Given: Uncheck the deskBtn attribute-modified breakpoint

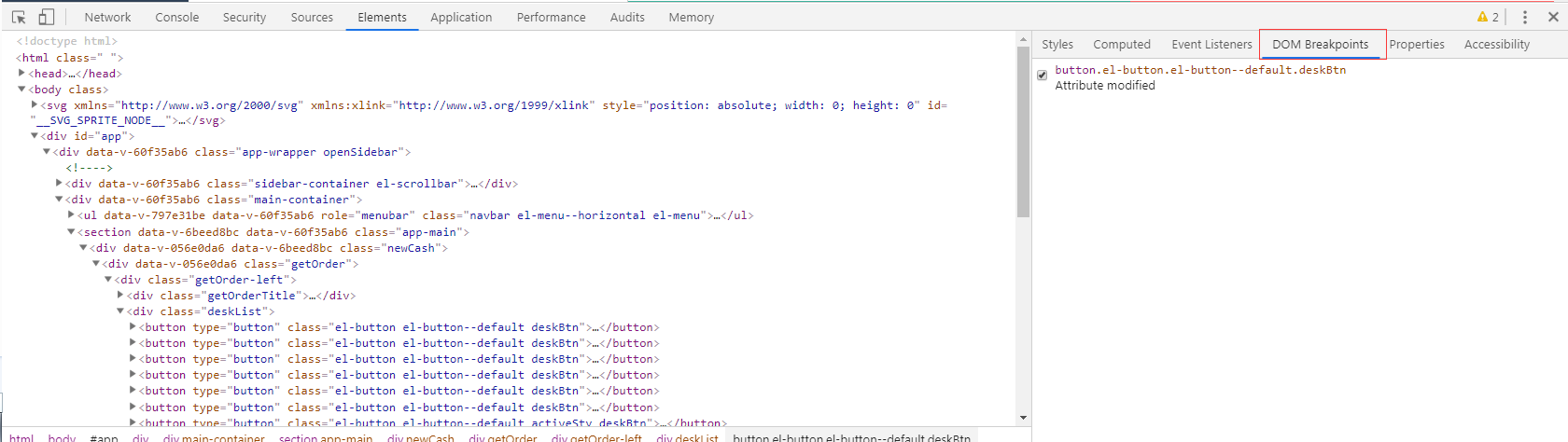Looking at the screenshot, I should [1043, 76].
